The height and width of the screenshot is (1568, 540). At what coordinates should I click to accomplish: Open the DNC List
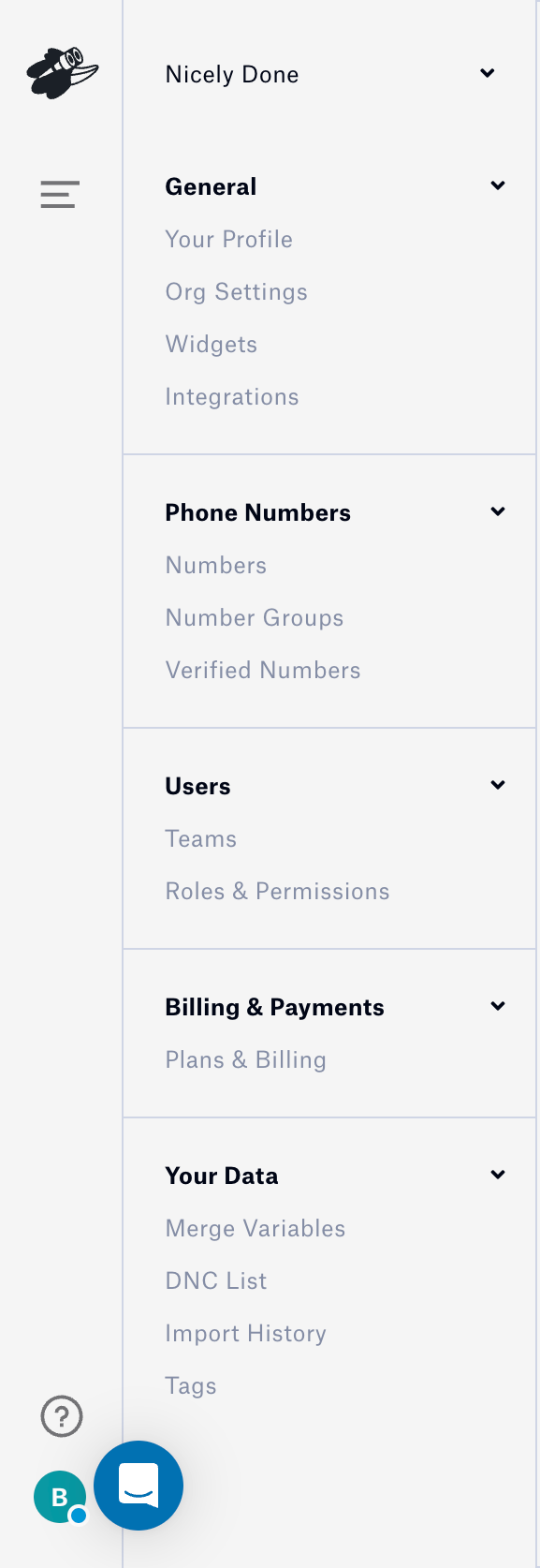tap(216, 1280)
